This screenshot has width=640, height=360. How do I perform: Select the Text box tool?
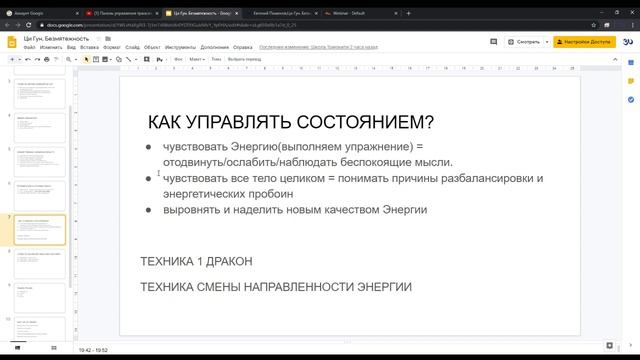(96, 59)
